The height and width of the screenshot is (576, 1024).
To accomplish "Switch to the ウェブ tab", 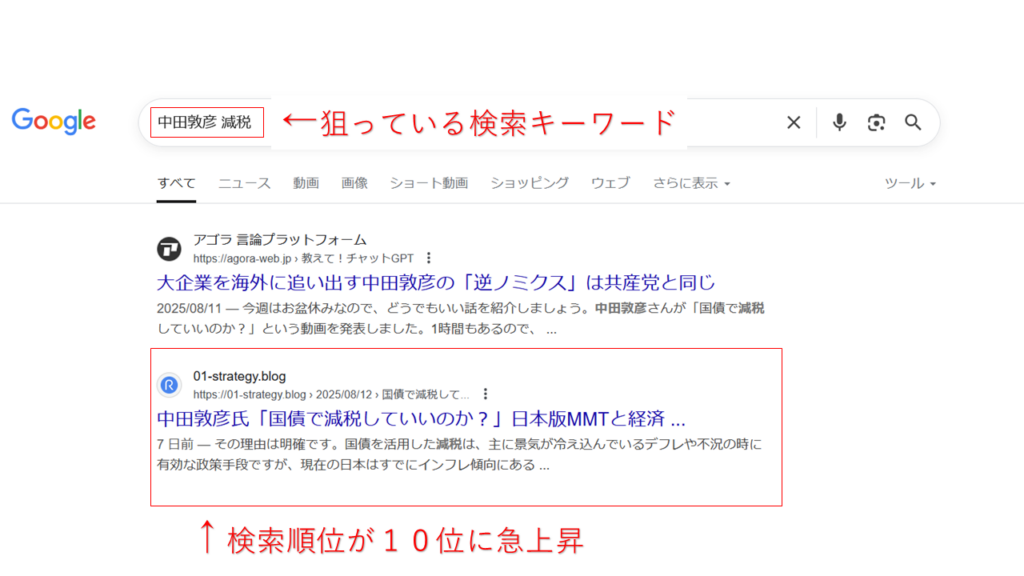I will [611, 183].
